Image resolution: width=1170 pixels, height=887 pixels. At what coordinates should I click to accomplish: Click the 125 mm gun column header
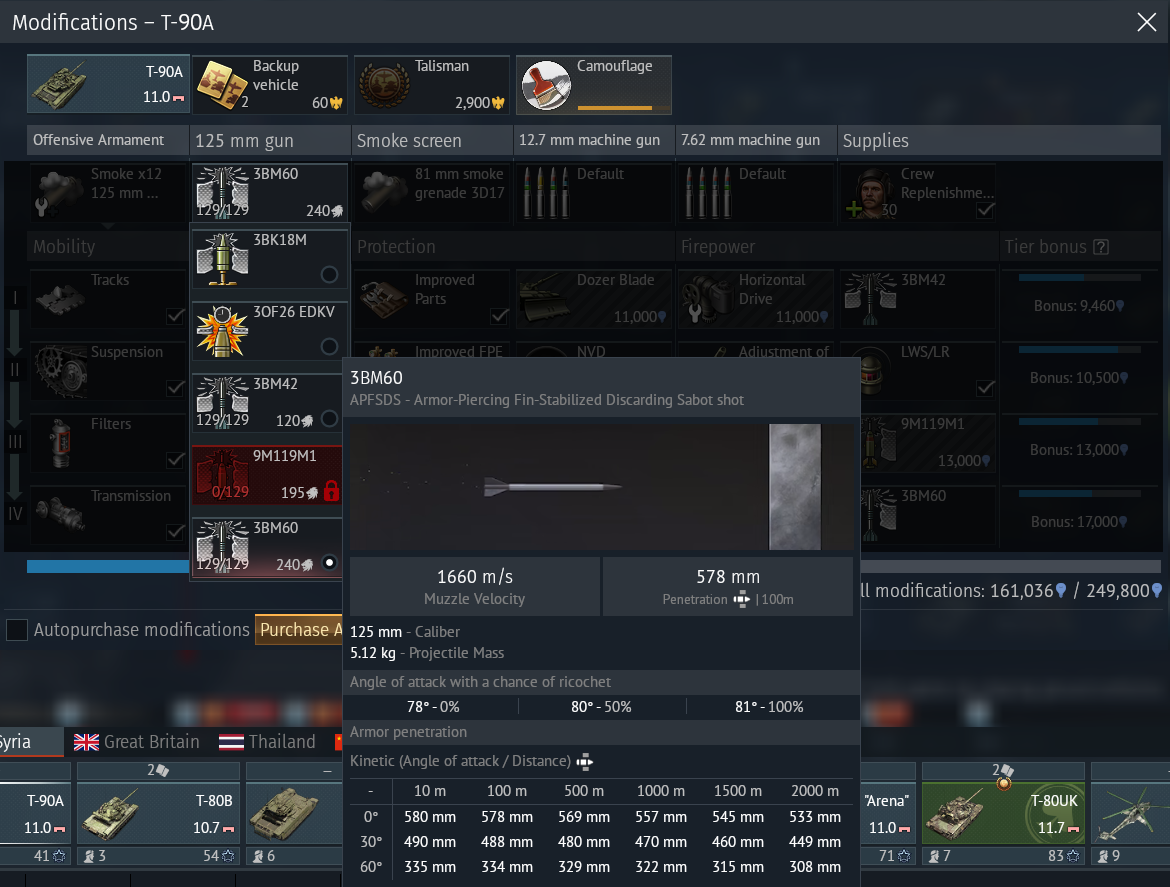pos(269,140)
